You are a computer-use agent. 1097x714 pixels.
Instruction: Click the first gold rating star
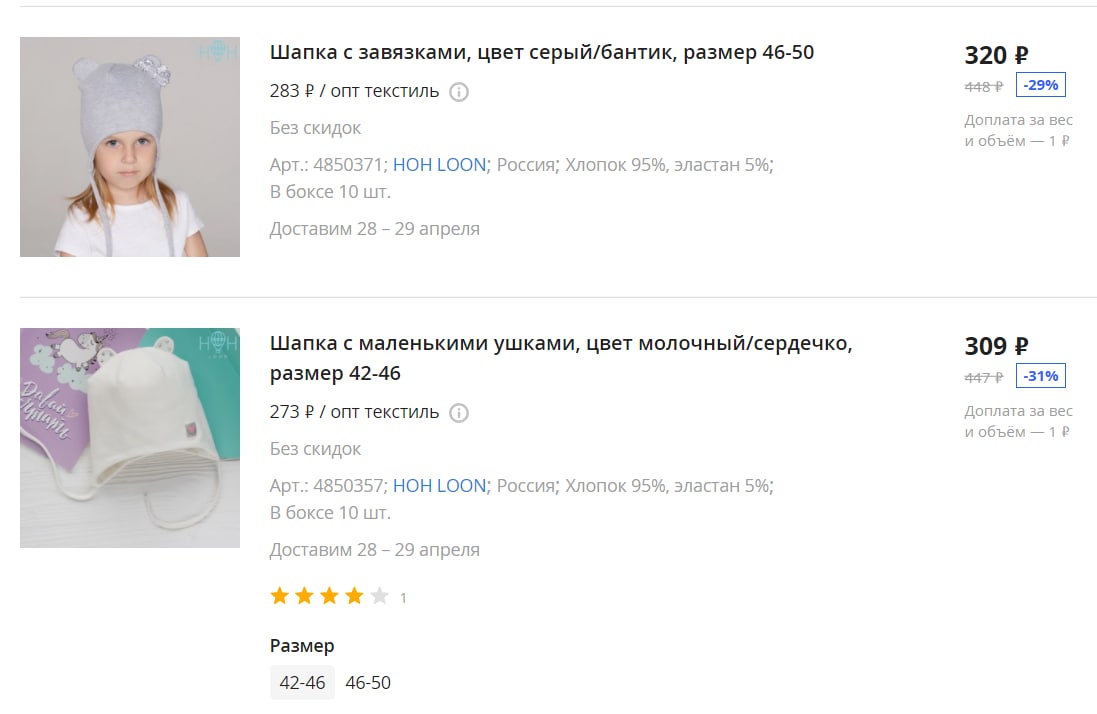coord(280,596)
